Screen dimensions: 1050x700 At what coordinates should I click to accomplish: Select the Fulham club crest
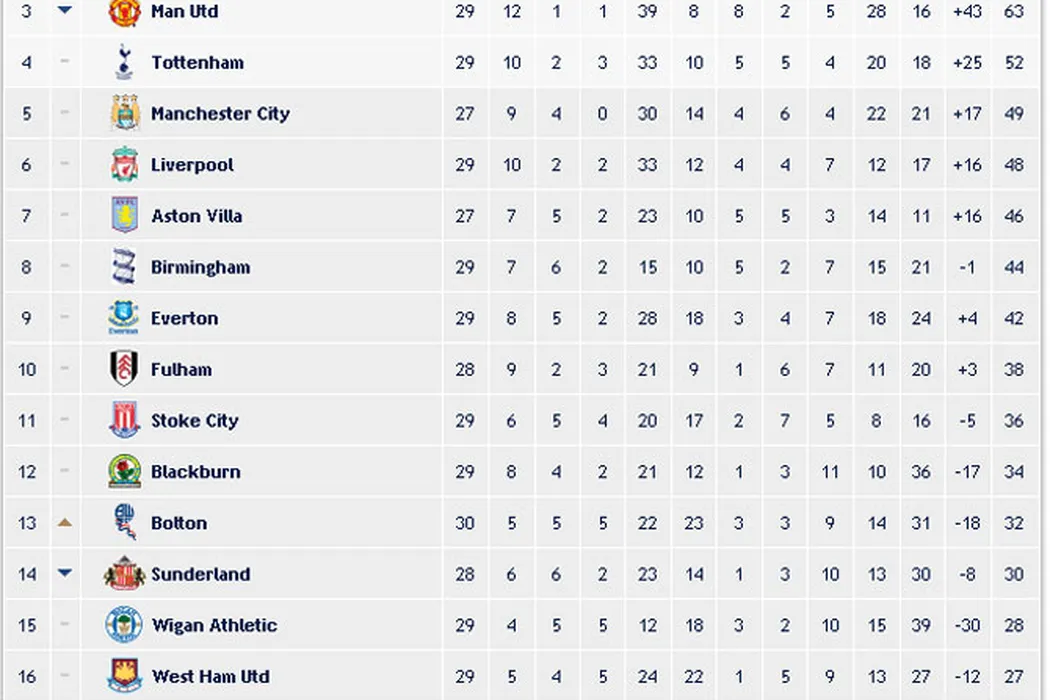pyautogui.click(x=124, y=369)
